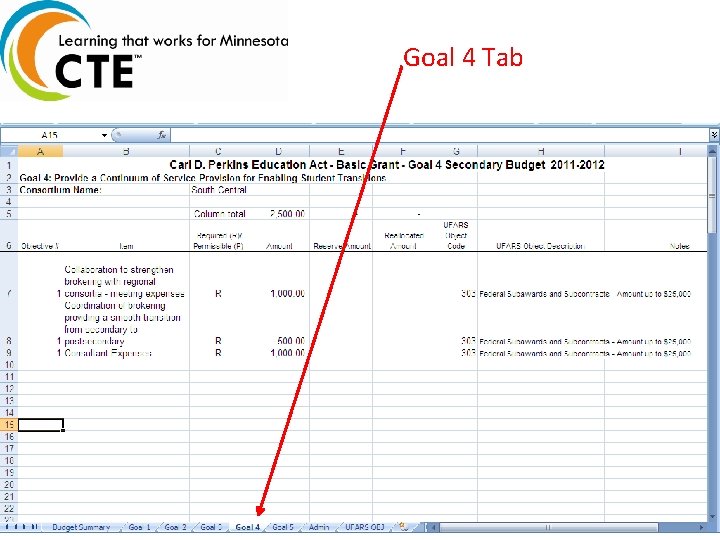Switch to the Goal 3 sheet tab

212,527
